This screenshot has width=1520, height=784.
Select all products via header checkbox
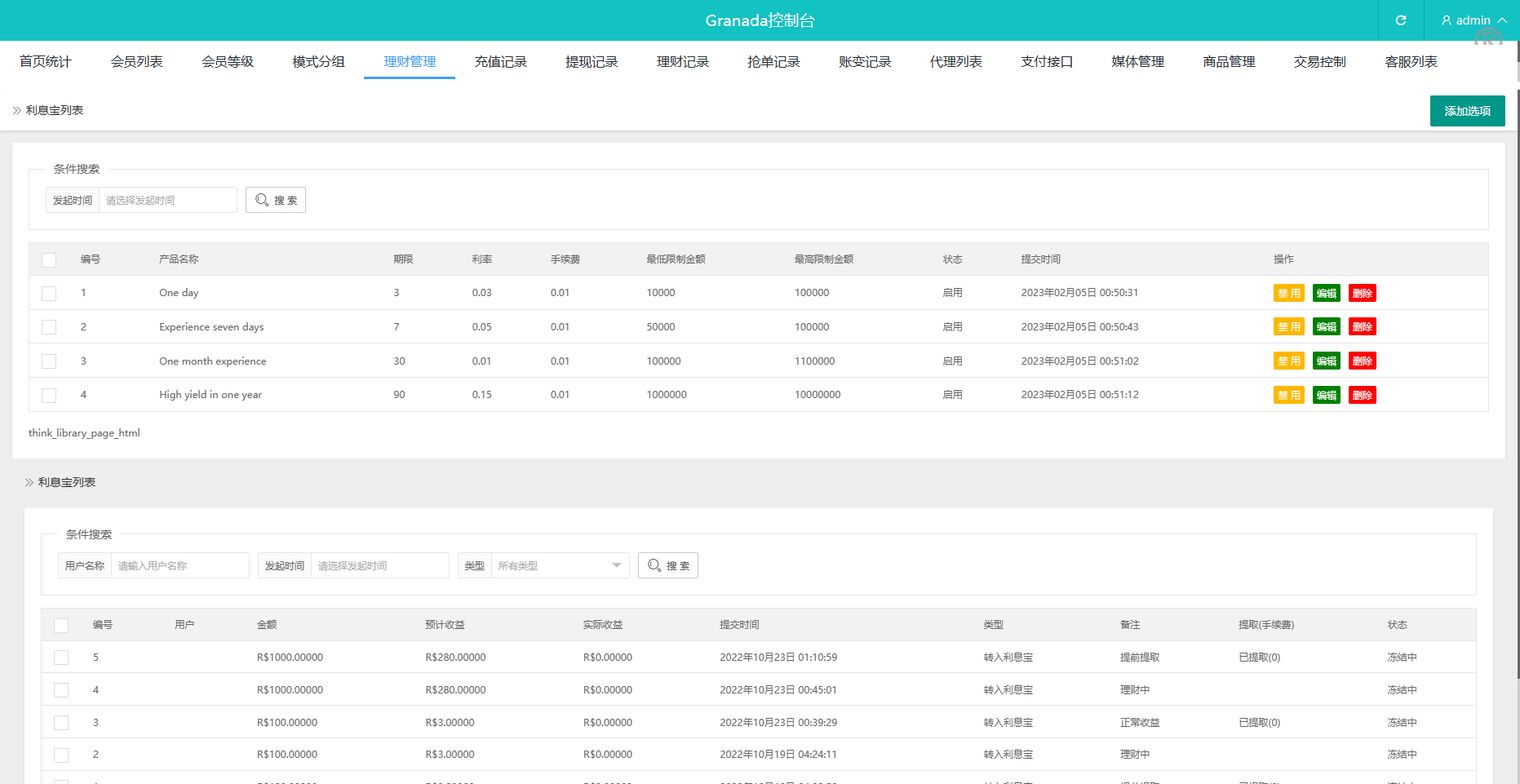[x=49, y=260]
